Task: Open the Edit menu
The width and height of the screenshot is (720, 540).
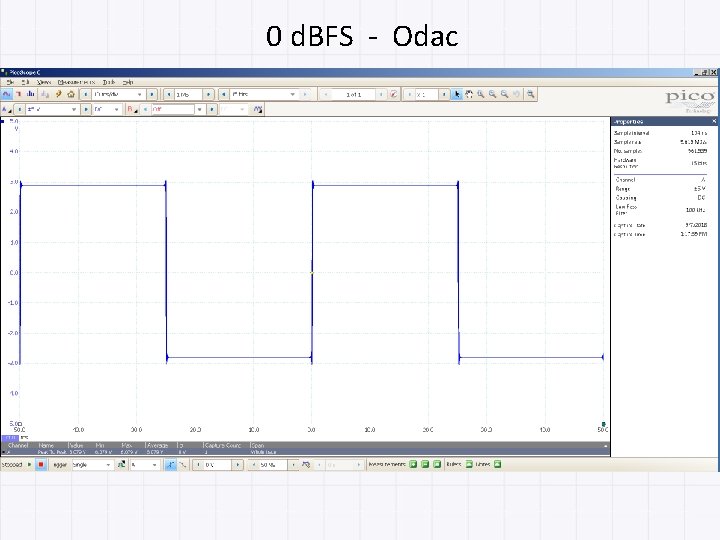Action: (x=25, y=82)
